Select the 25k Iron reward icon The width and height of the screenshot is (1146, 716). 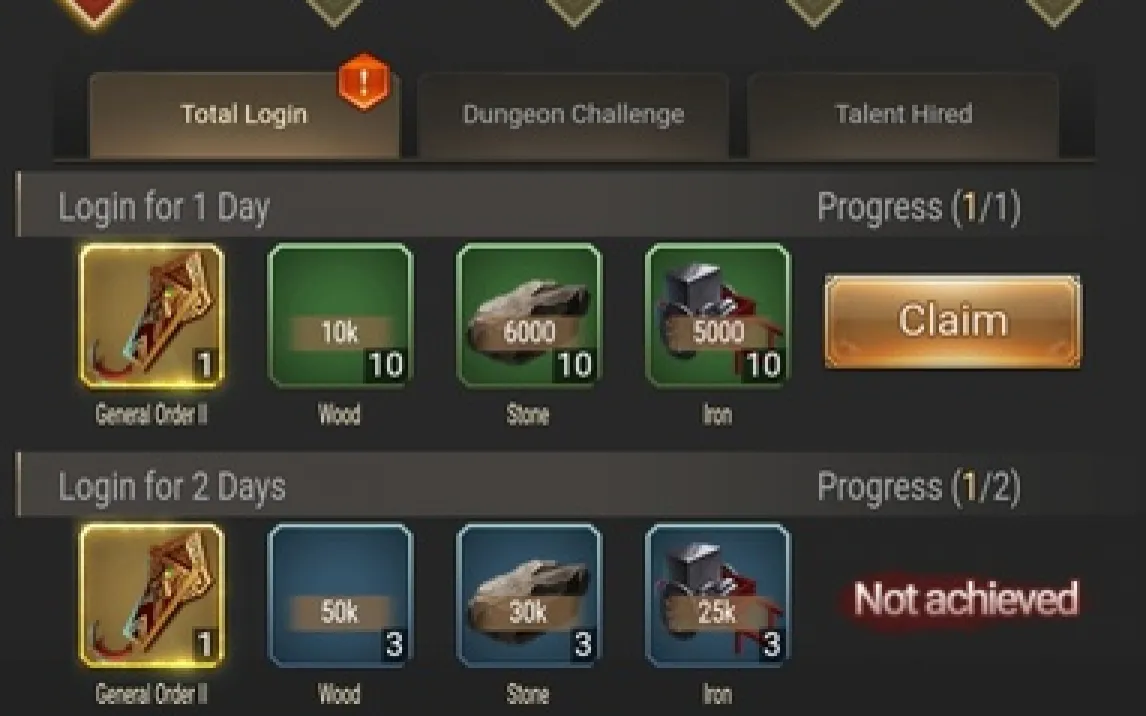click(717, 596)
